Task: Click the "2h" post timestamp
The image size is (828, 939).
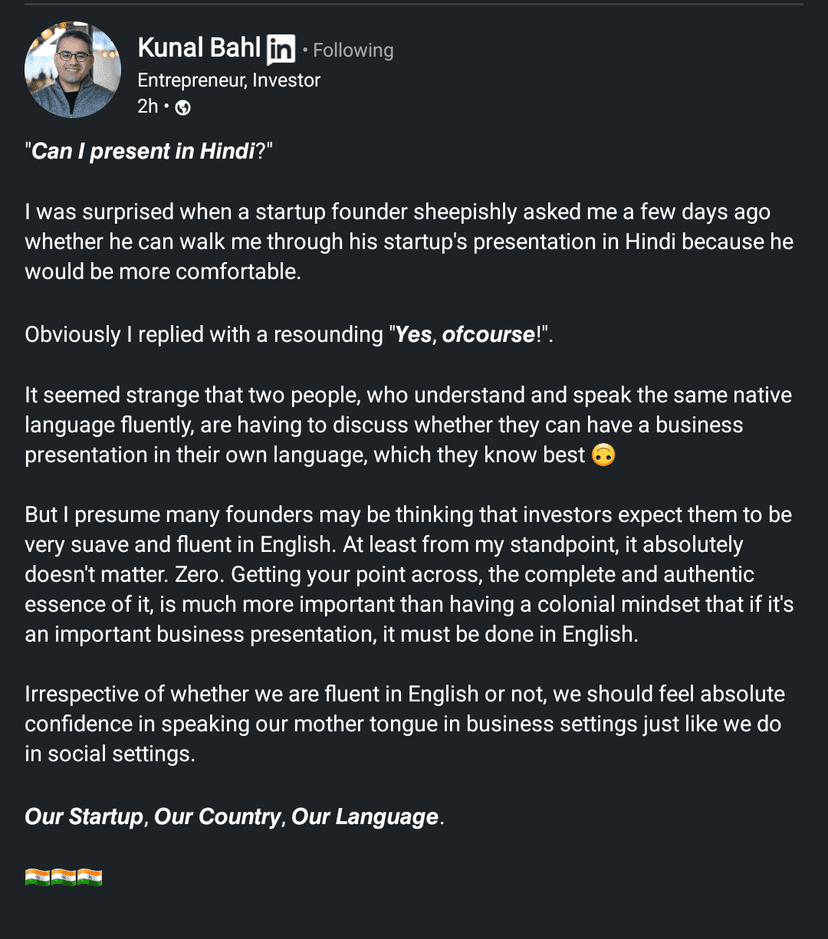Action: (147, 107)
